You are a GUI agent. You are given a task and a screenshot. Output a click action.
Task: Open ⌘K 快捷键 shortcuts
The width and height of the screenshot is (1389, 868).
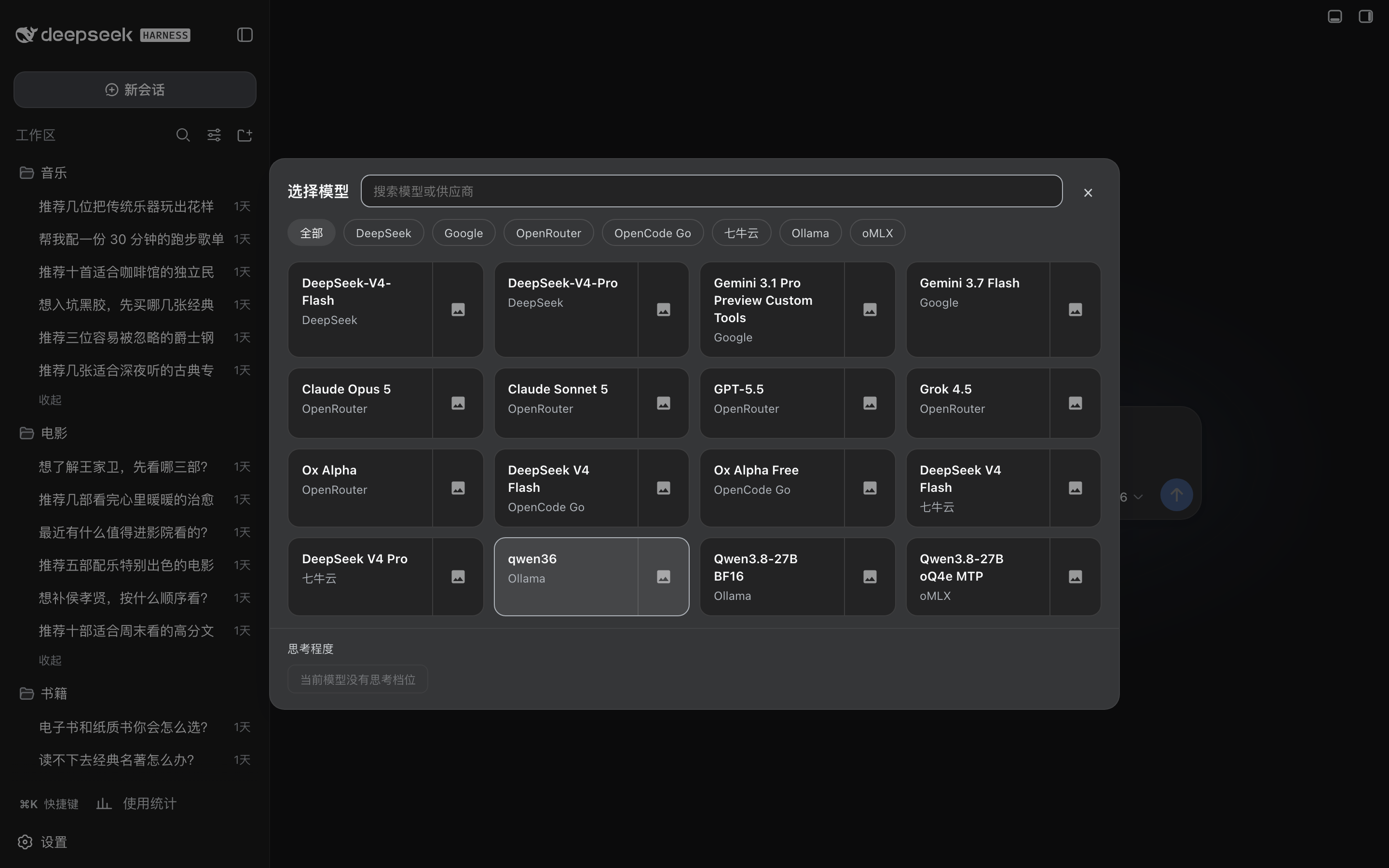(49, 804)
